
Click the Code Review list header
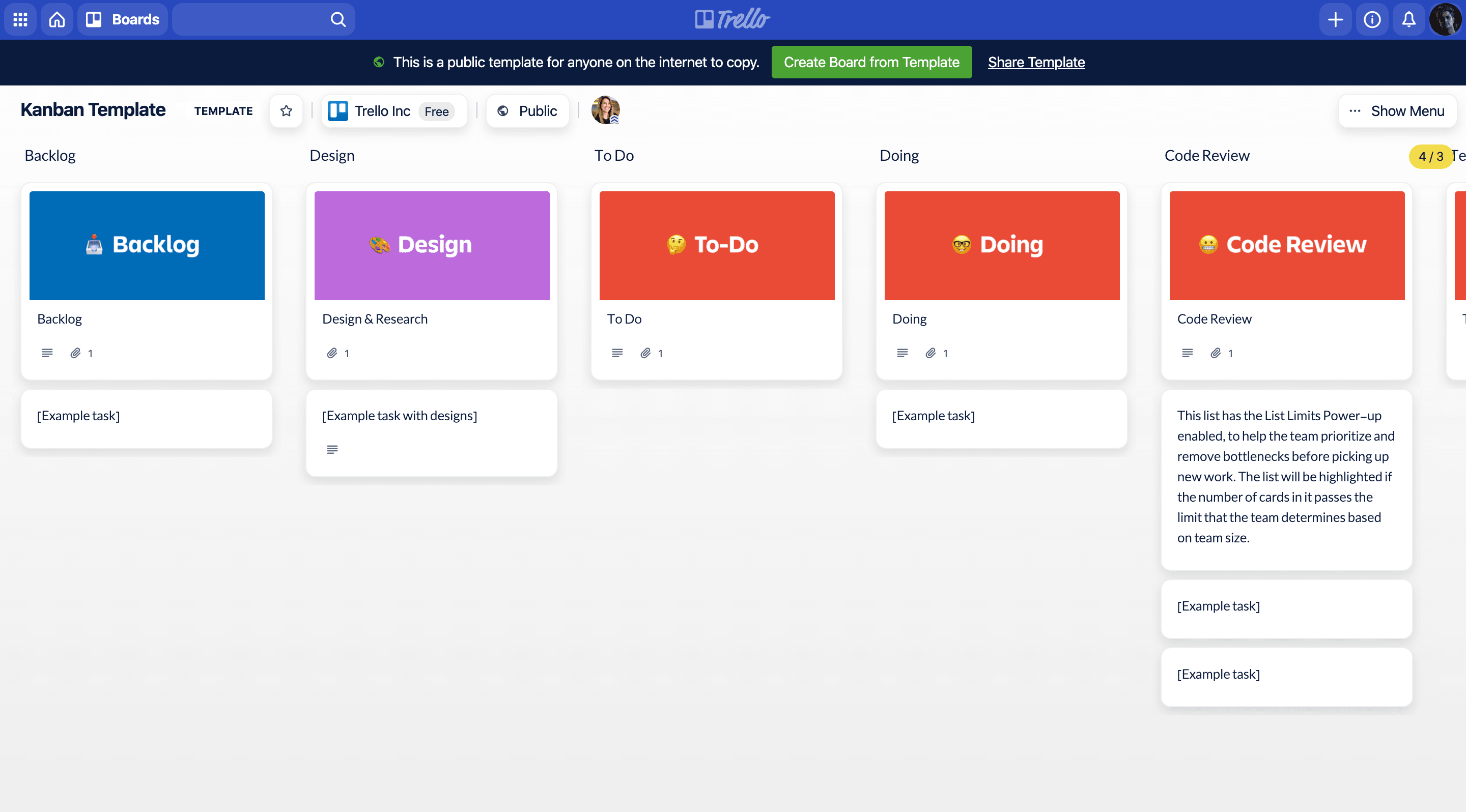[x=1206, y=156]
